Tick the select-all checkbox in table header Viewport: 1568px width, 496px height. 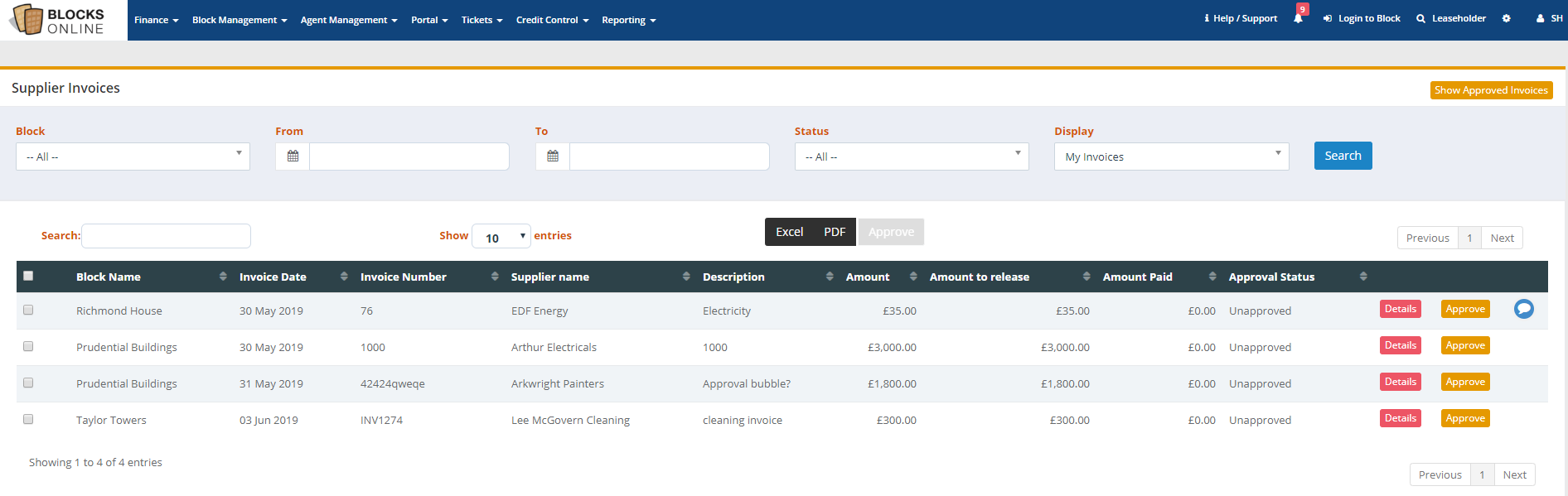[28, 276]
